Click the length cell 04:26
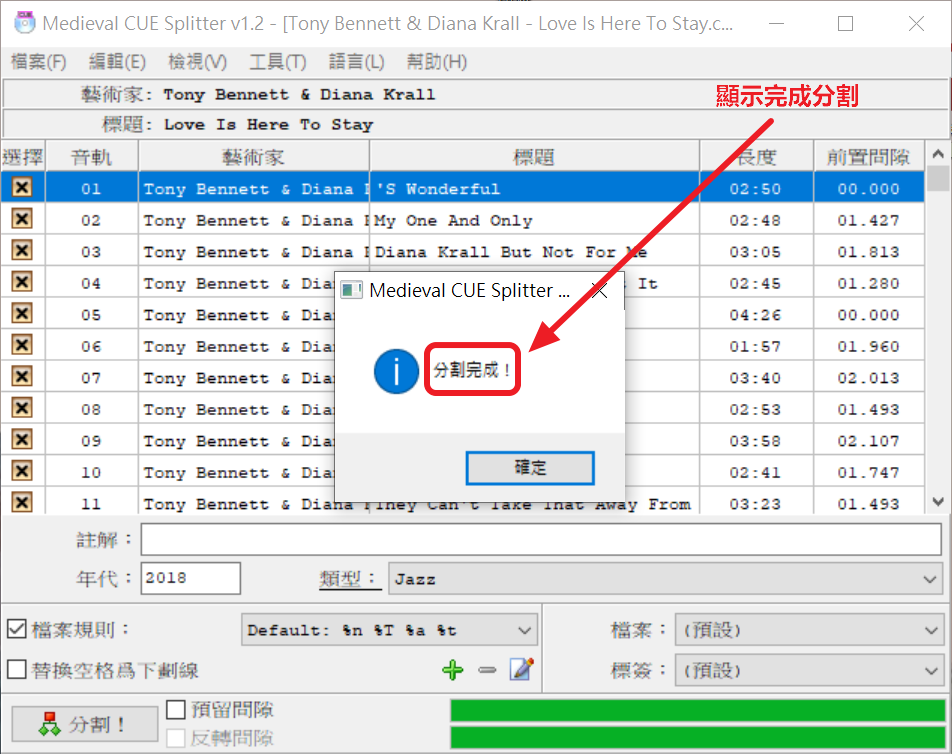 click(755, 315)
